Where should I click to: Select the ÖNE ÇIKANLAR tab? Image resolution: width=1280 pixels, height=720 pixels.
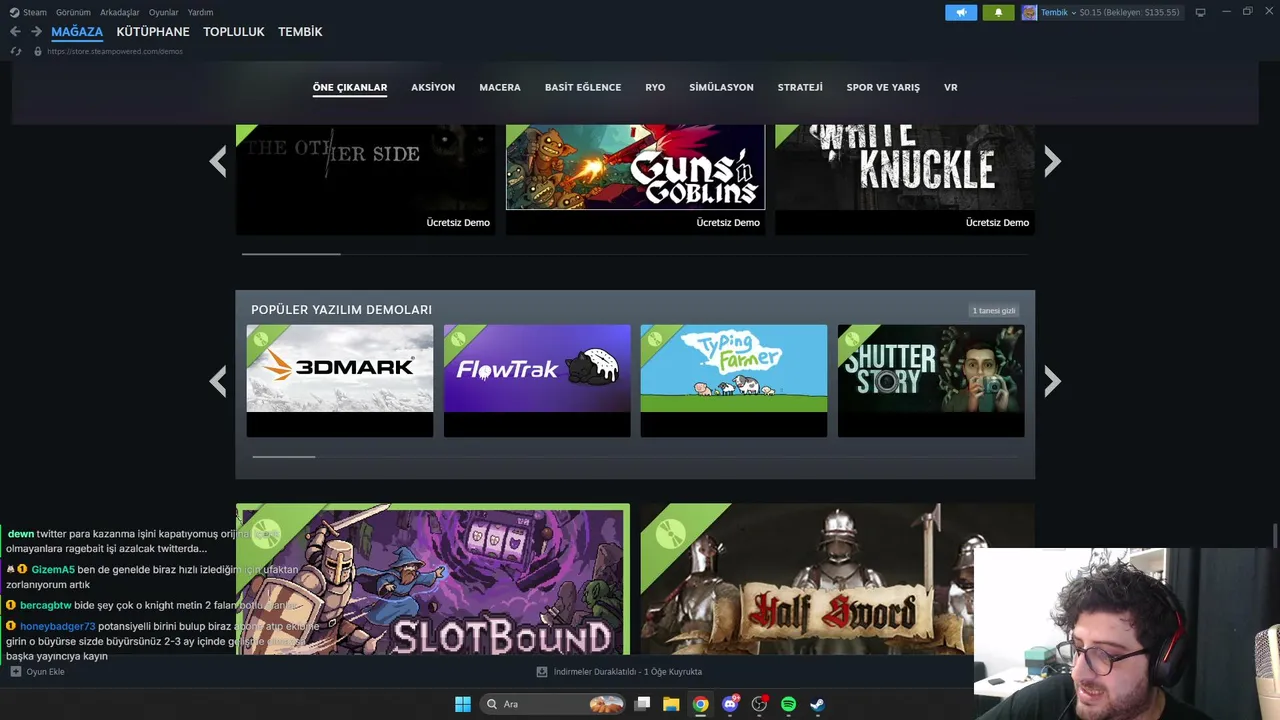coord(350,87)
